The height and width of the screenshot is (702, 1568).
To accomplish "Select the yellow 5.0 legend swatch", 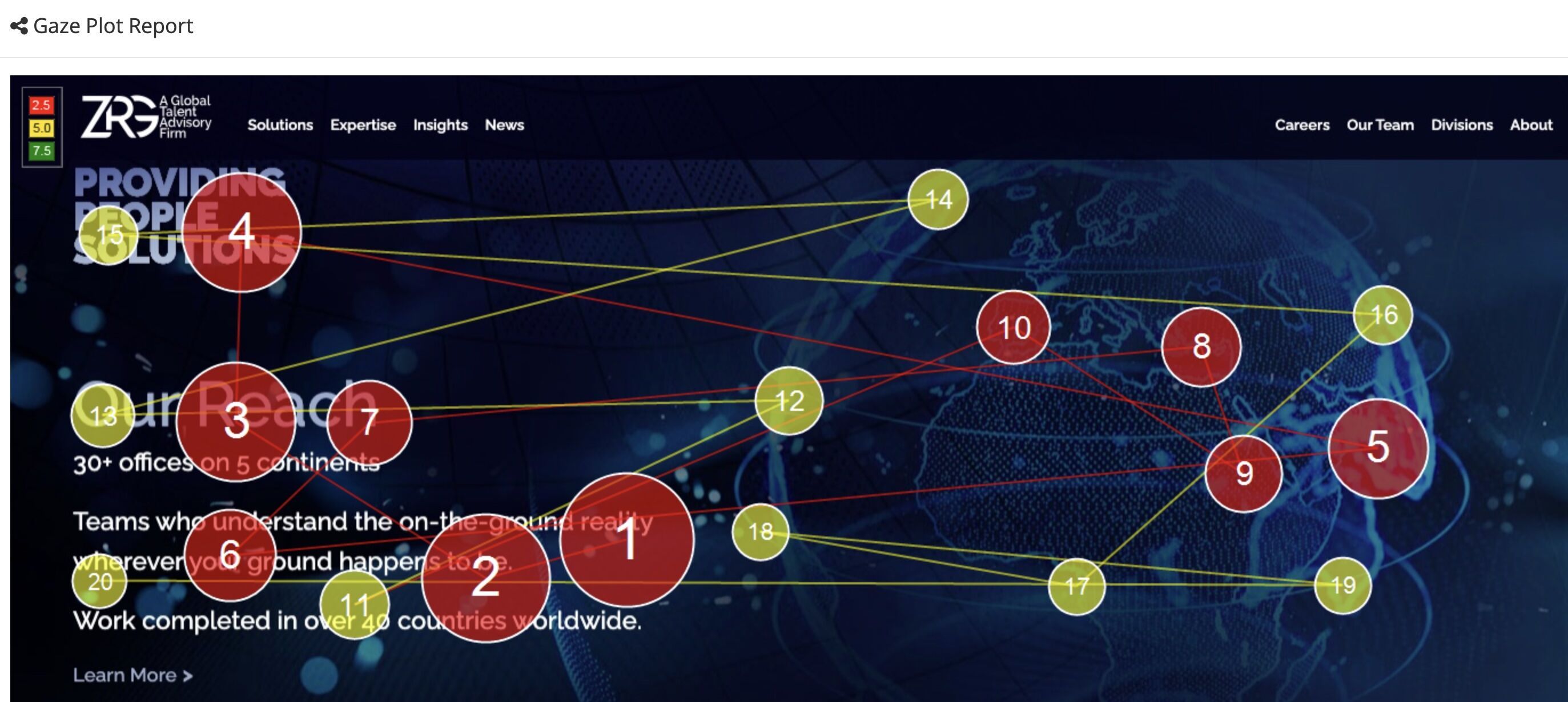I will click(x=41, y=128).
